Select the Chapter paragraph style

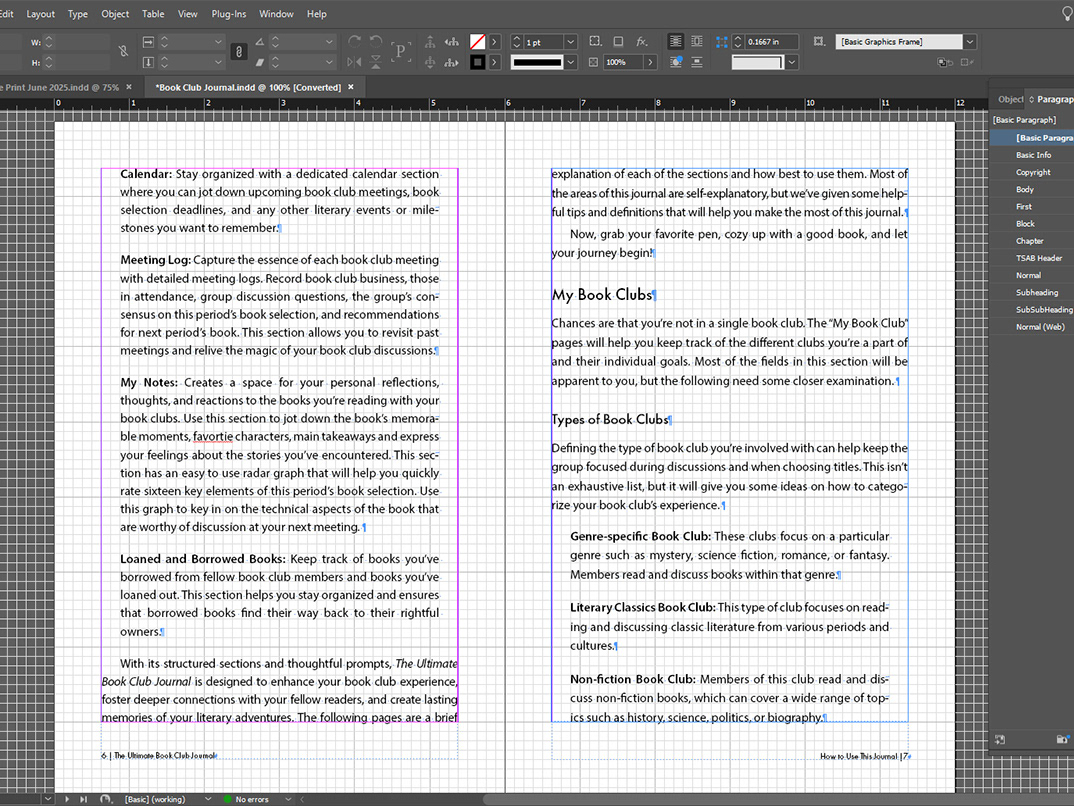[1029, 241]
